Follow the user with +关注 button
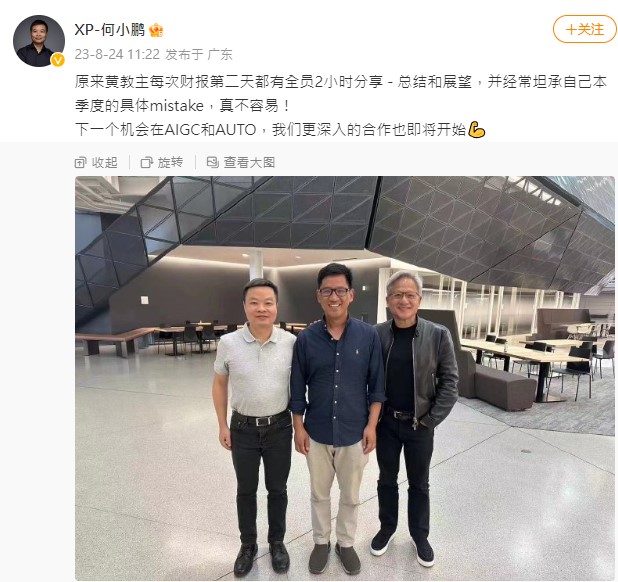618x582 pixels. [584, 29]
